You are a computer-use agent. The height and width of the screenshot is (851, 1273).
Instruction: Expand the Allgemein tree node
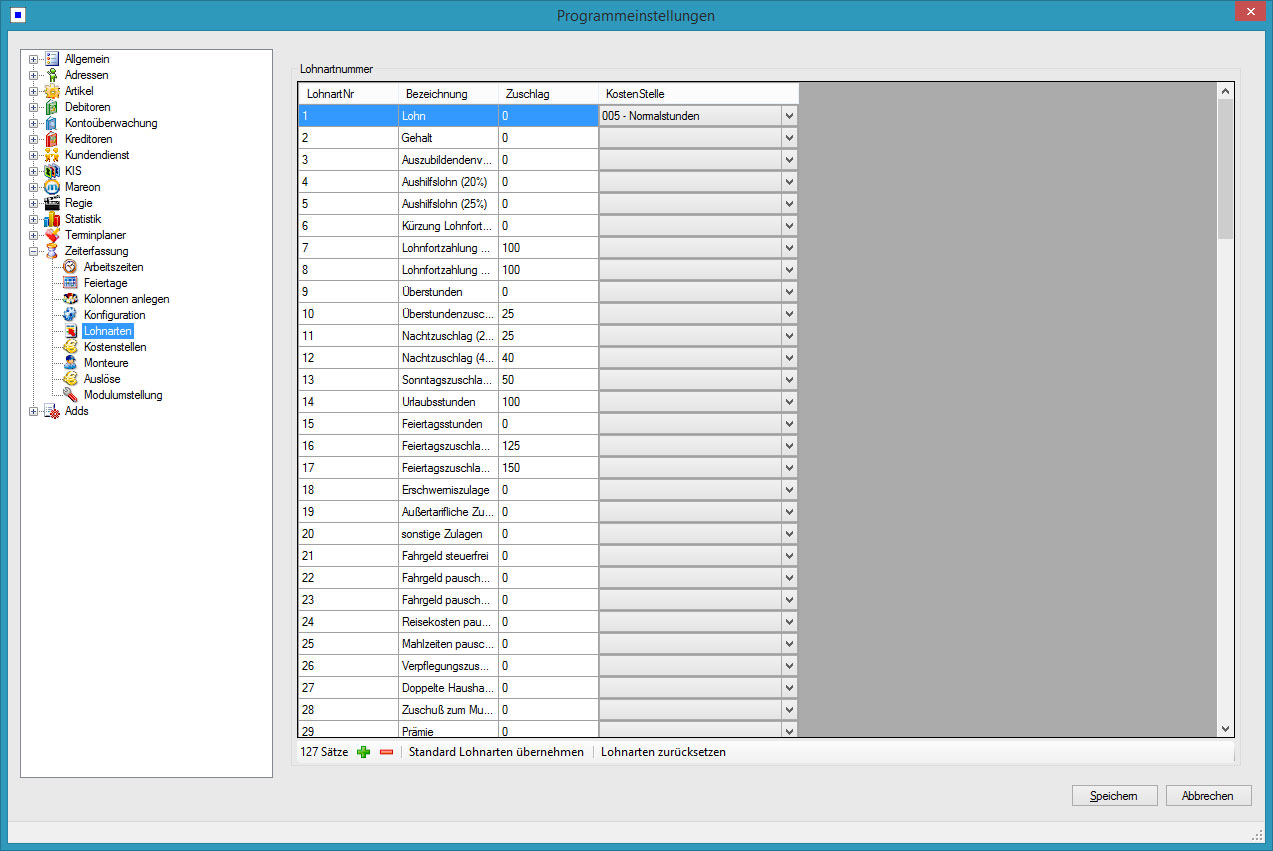34,59
